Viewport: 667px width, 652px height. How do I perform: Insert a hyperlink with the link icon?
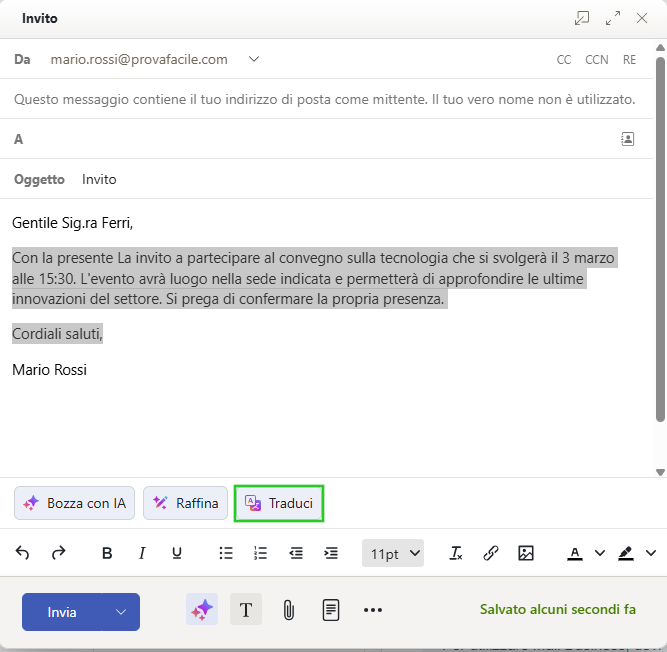(491, 553)
